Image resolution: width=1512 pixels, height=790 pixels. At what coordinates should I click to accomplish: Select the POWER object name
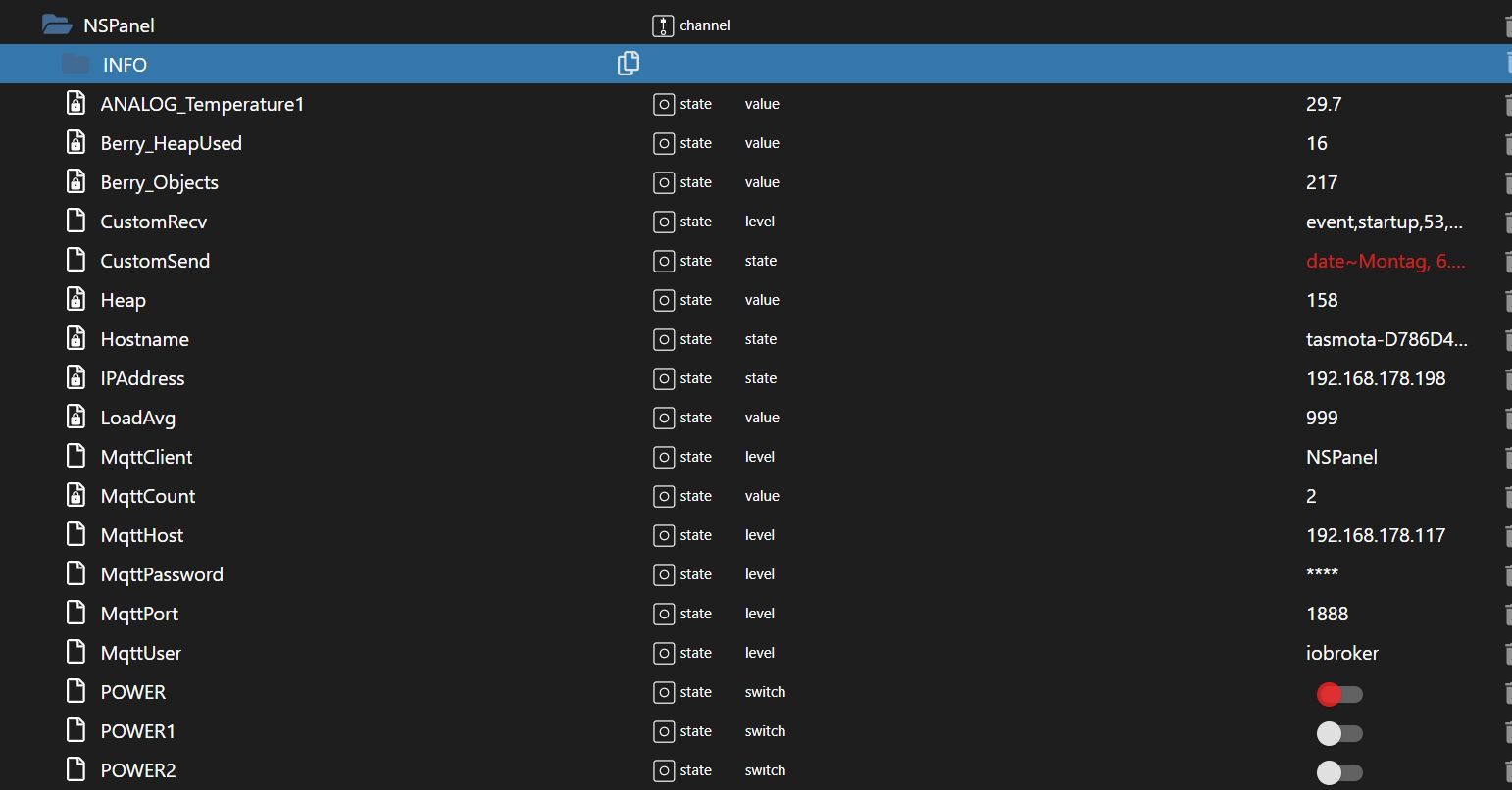point(132,692)
